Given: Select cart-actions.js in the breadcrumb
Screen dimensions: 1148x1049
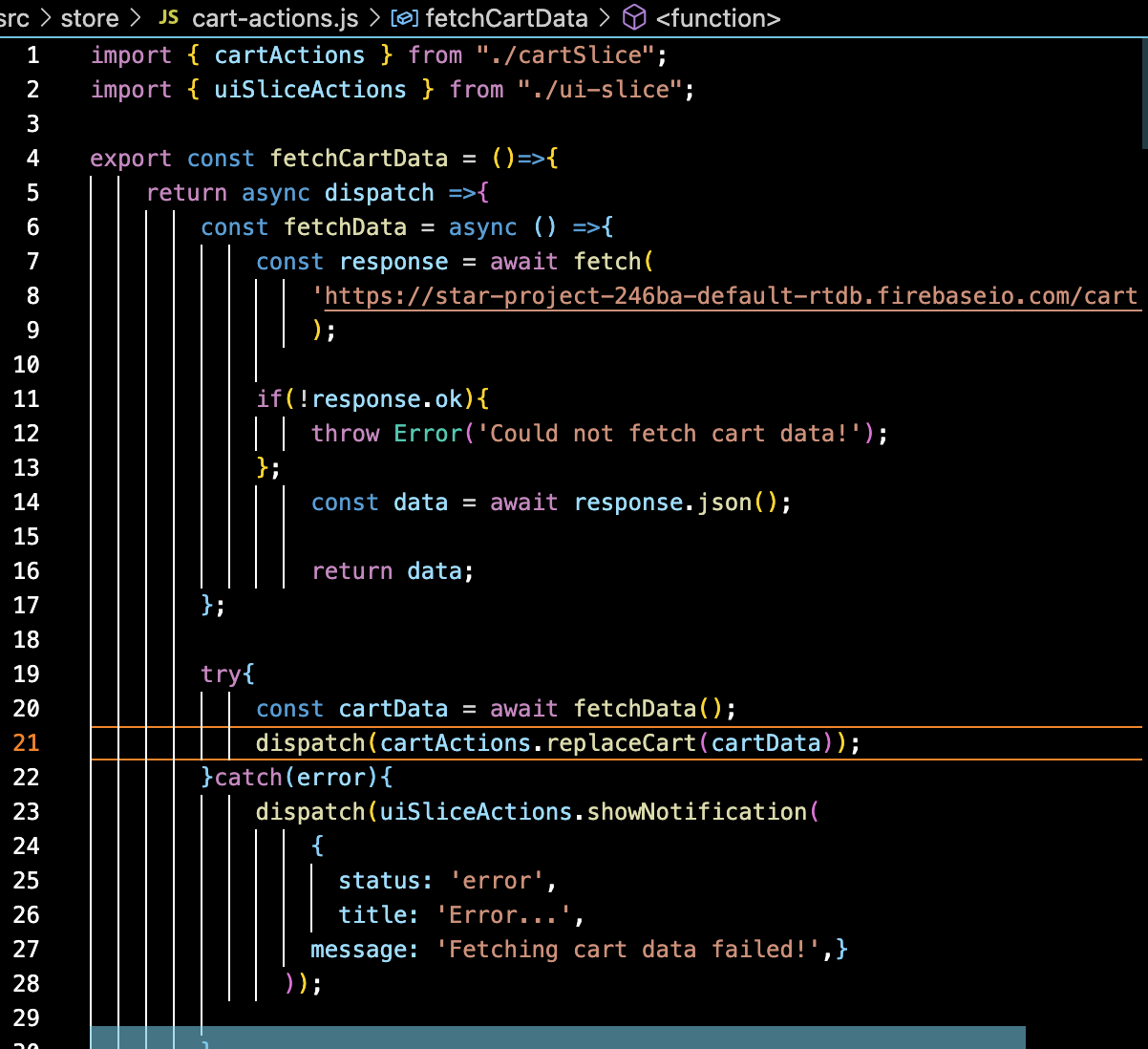Looking at the screenshot, I should click(x=275, y=18).
